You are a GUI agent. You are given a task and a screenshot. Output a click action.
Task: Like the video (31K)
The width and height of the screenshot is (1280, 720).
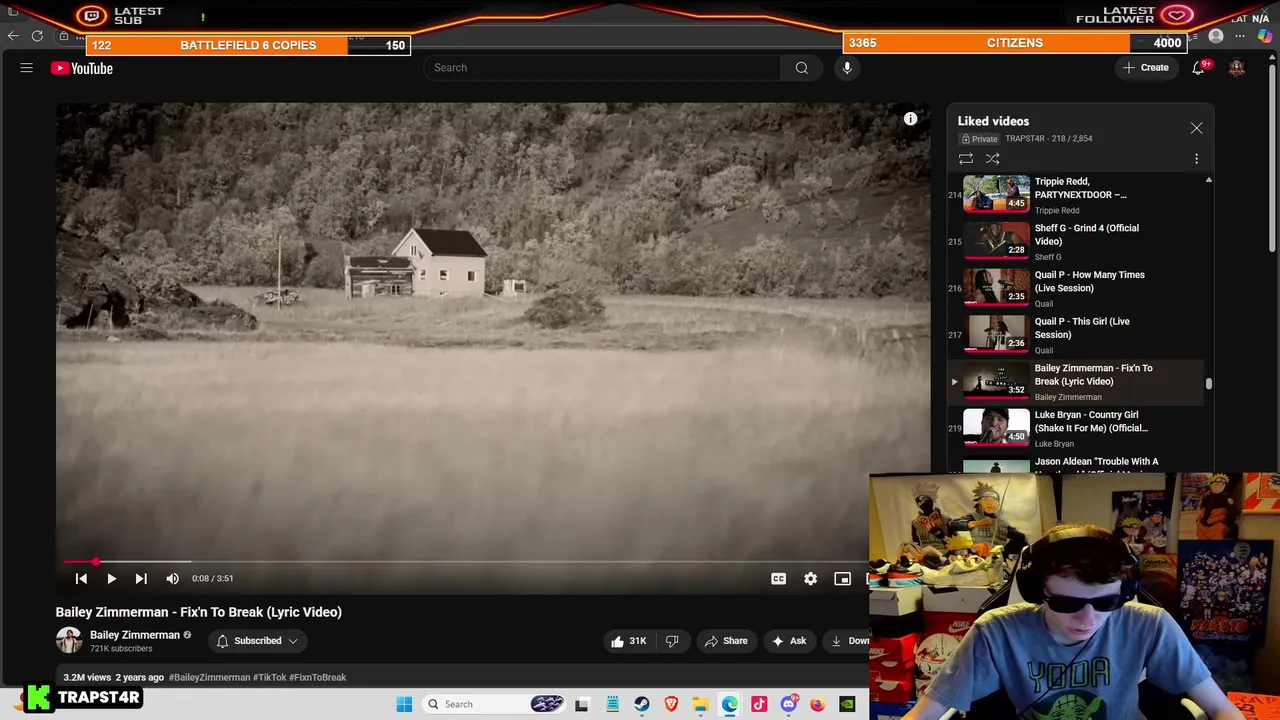coord(627,641)
